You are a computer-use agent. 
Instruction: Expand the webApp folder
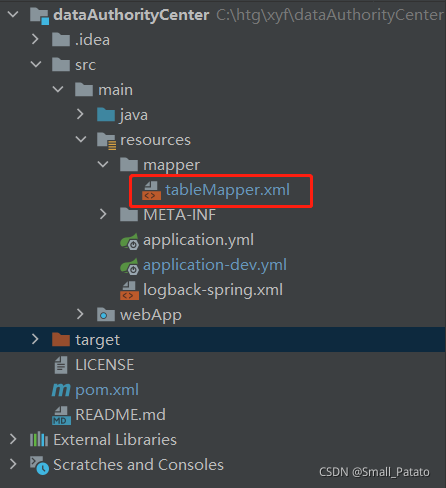coord(80,314)
